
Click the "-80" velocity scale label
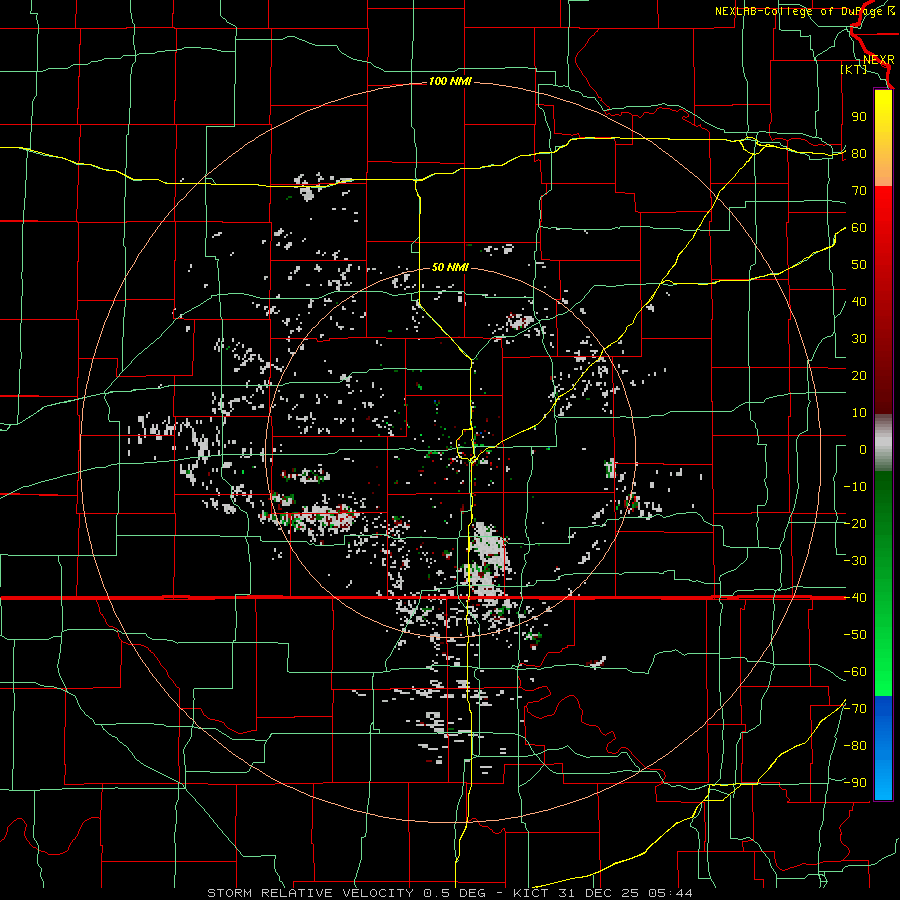tap(855, 746)
